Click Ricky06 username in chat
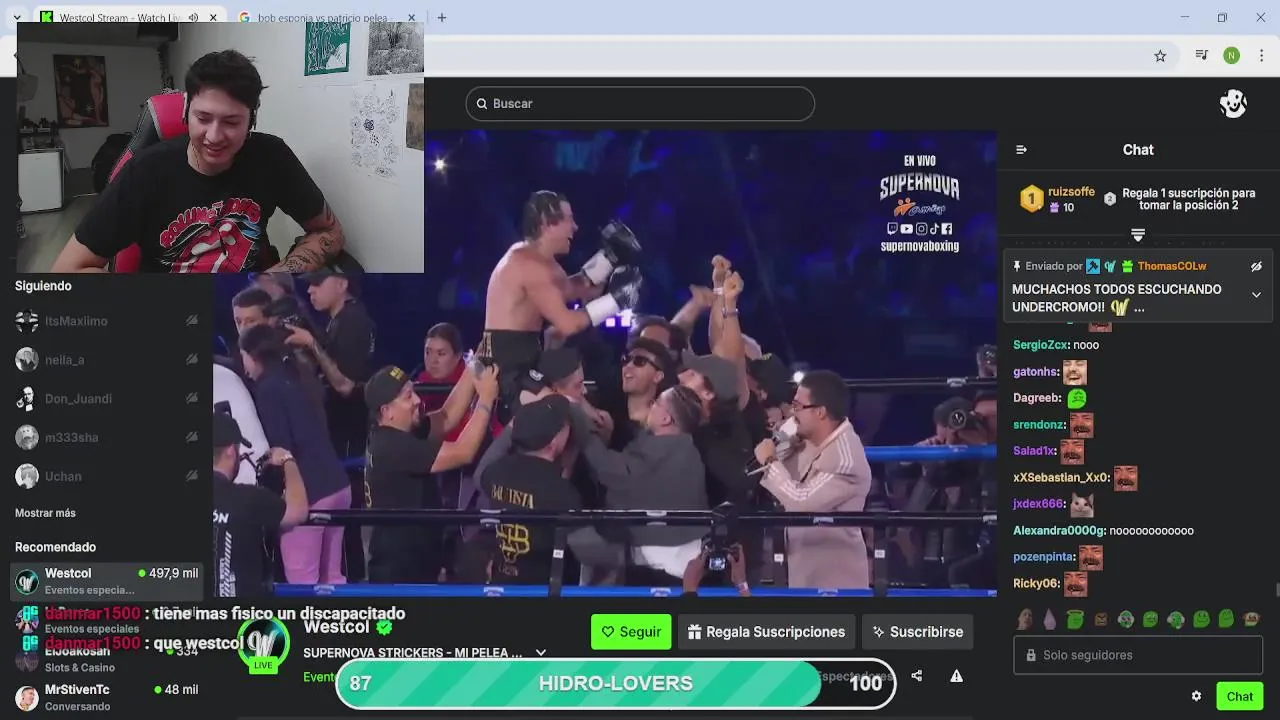The image size is (1280, 720). point(1036,584)
